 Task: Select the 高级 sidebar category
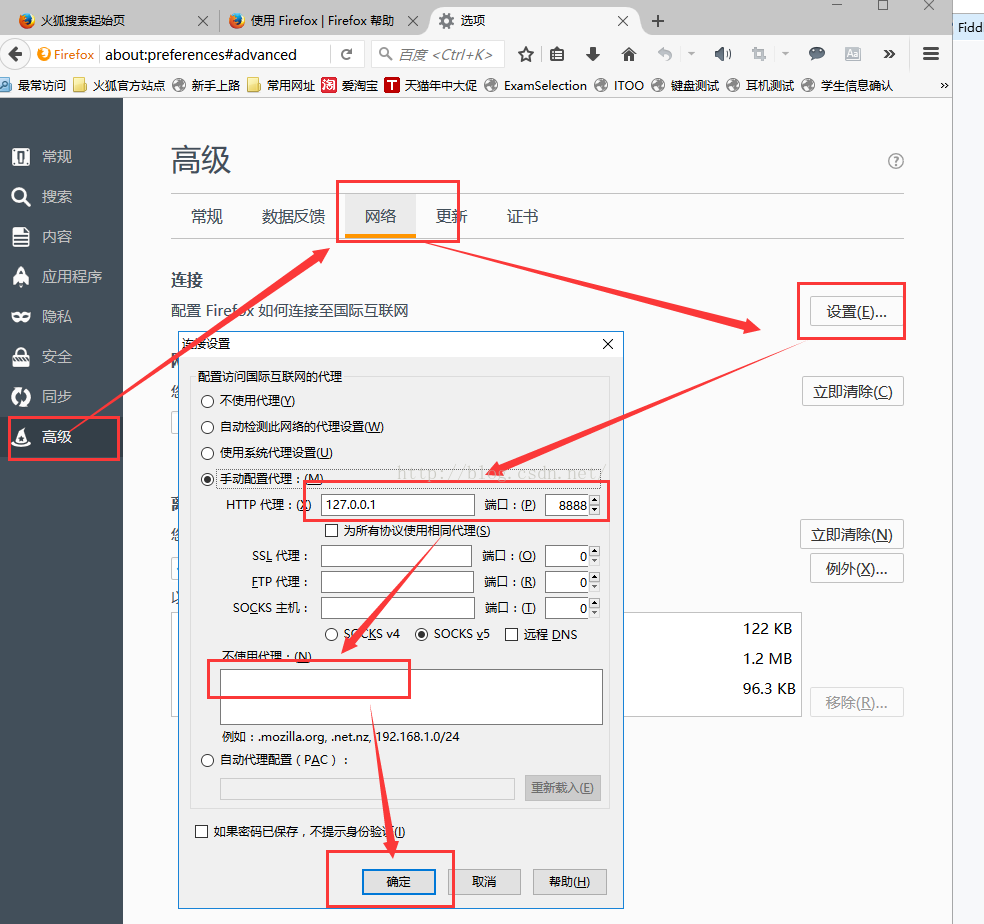62,437
